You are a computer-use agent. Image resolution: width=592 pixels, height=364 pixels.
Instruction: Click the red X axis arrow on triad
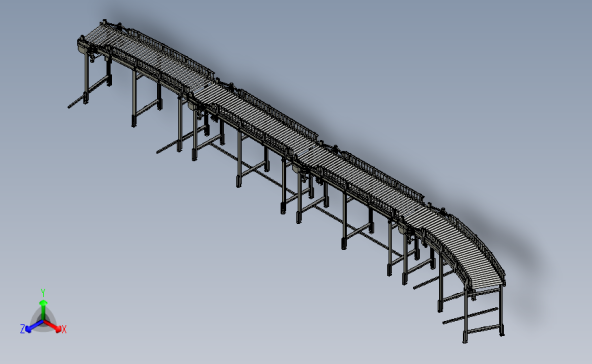pyautogui.click(x=53, y=326)
